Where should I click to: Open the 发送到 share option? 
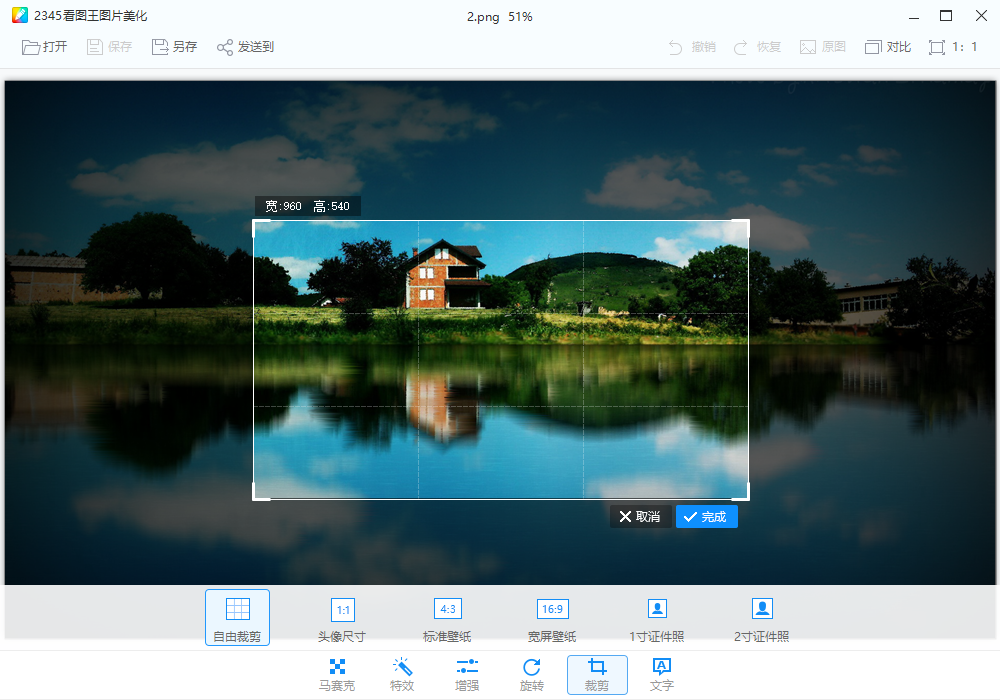[x=245, y=47]
